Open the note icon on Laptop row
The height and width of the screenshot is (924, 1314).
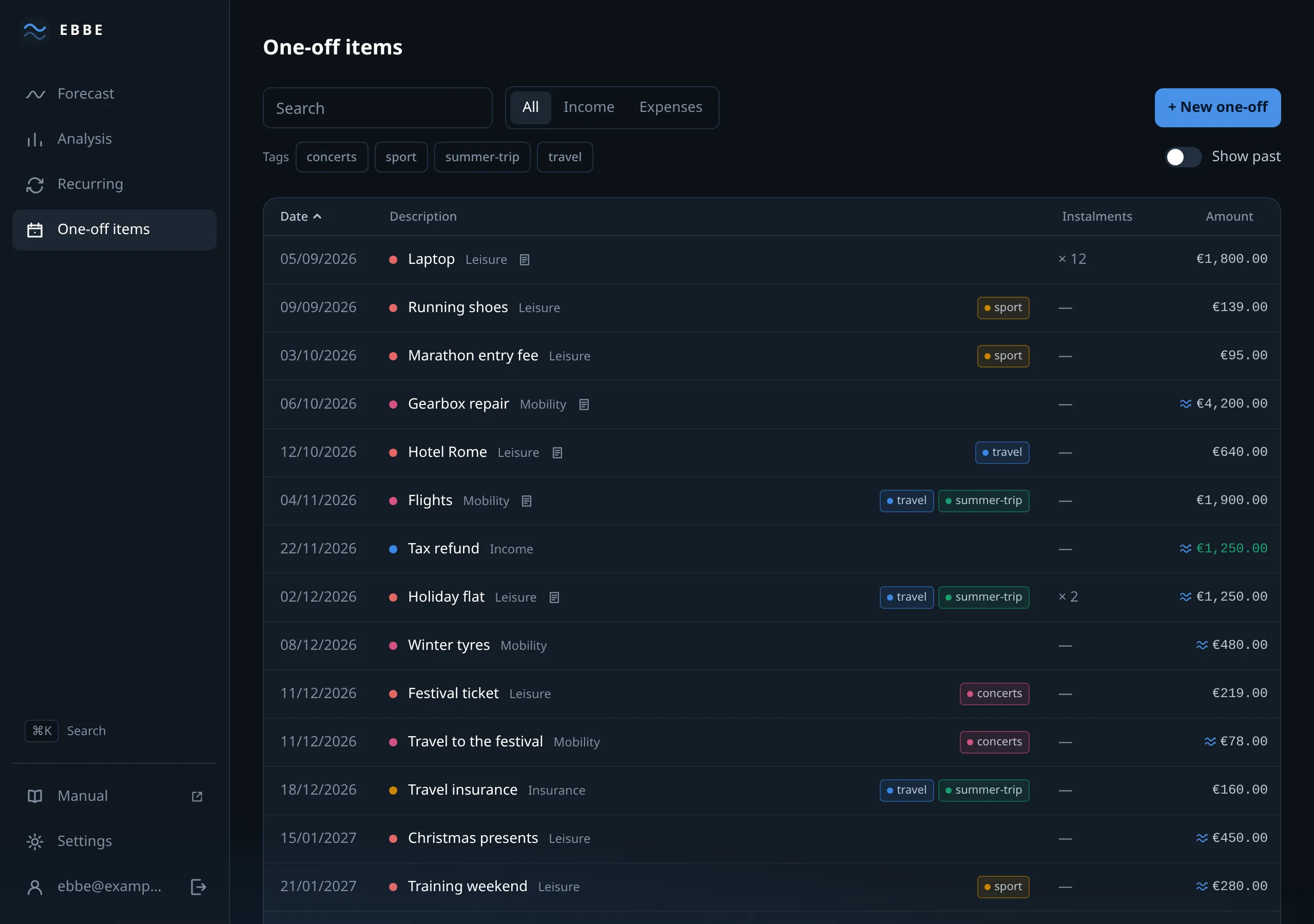(x=524, y=260)
